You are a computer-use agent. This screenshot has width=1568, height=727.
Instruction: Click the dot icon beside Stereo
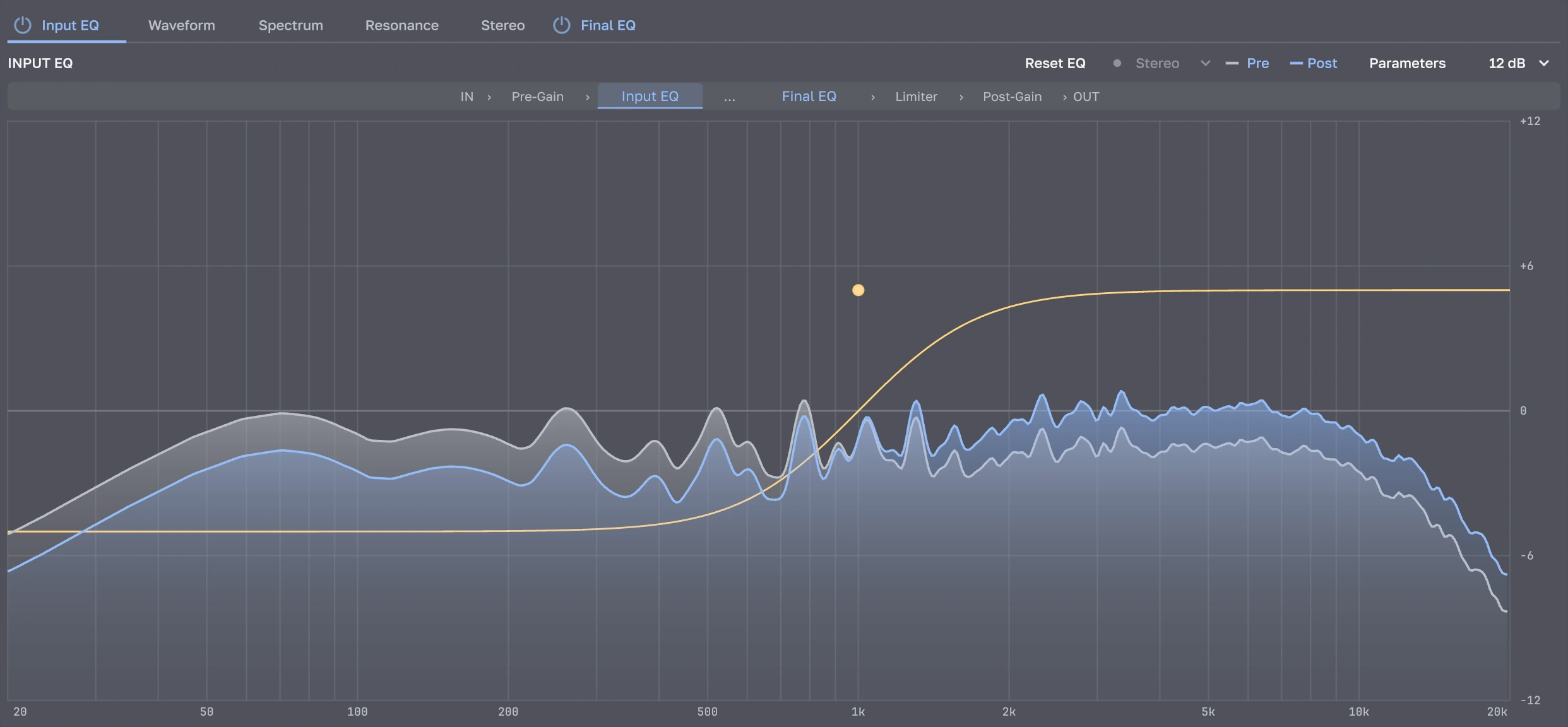coord(1117,63)
